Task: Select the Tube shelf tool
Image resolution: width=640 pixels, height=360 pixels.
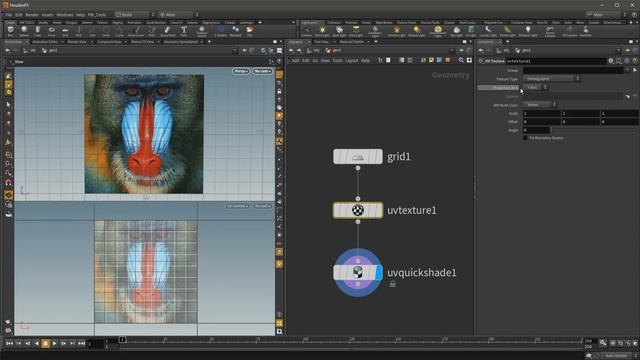Action: (38, 31)
